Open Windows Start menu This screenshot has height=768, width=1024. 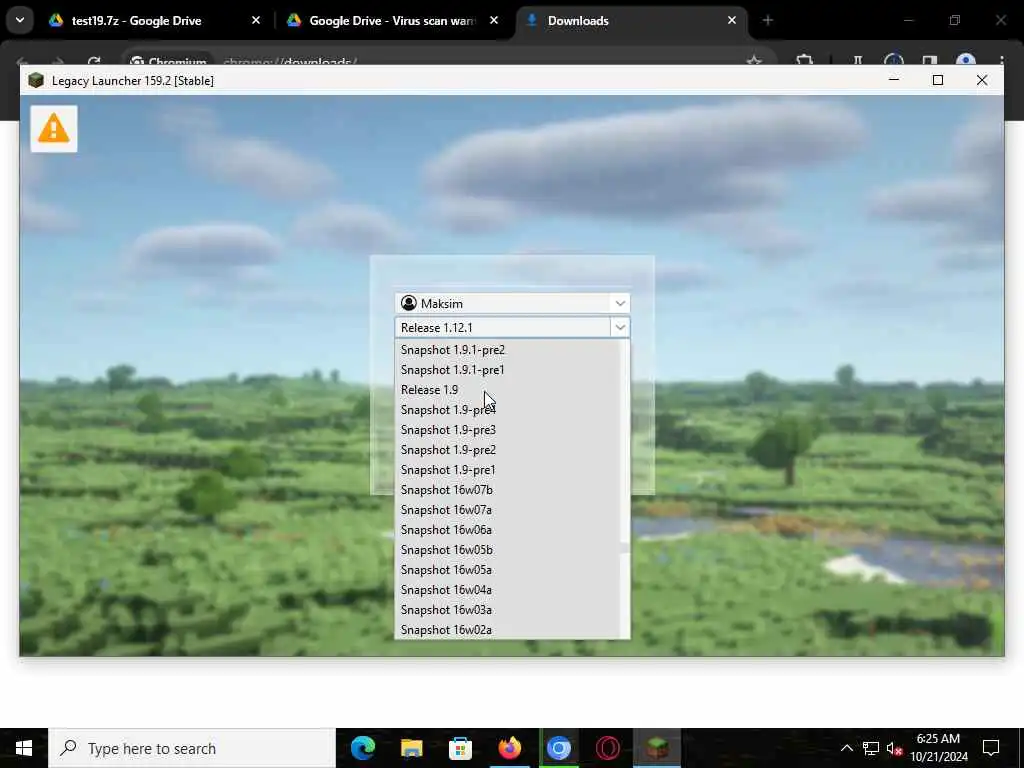pyautogui.click(x=24, y=748)
